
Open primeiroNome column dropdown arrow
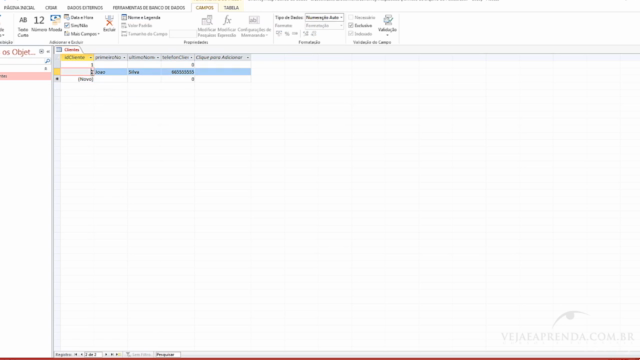click(124, 58)
